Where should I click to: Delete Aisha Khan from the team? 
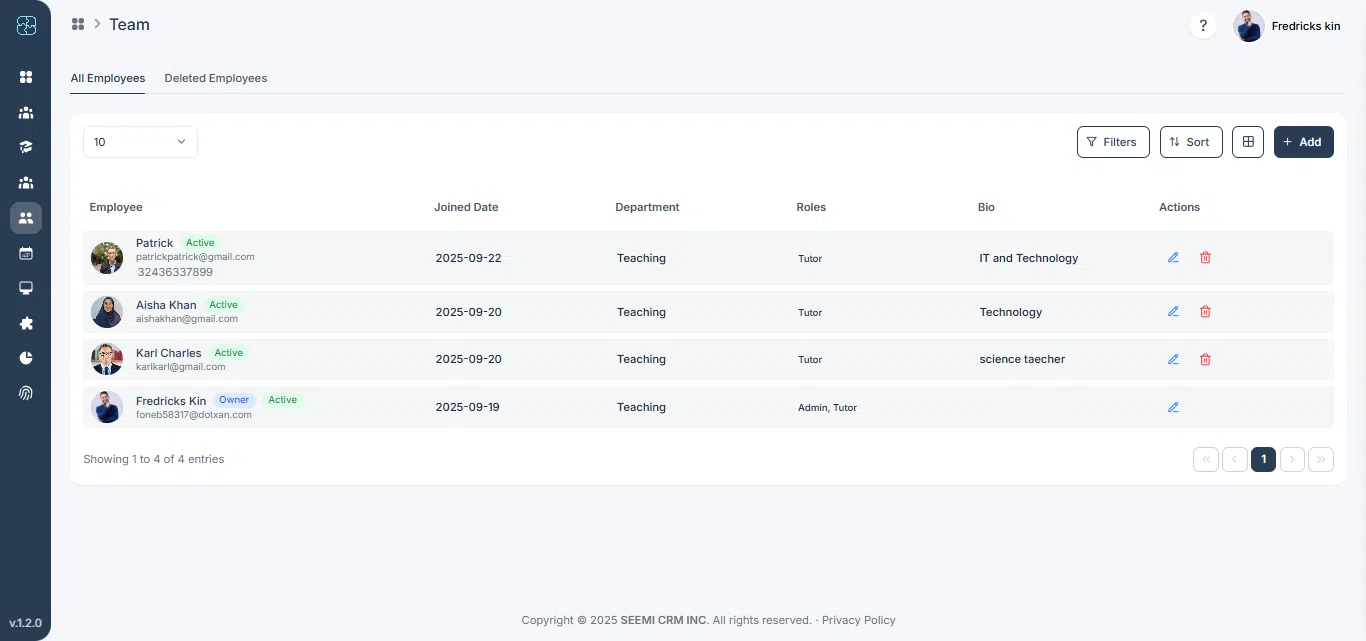pyautogui.click(x=1205, y=311)
